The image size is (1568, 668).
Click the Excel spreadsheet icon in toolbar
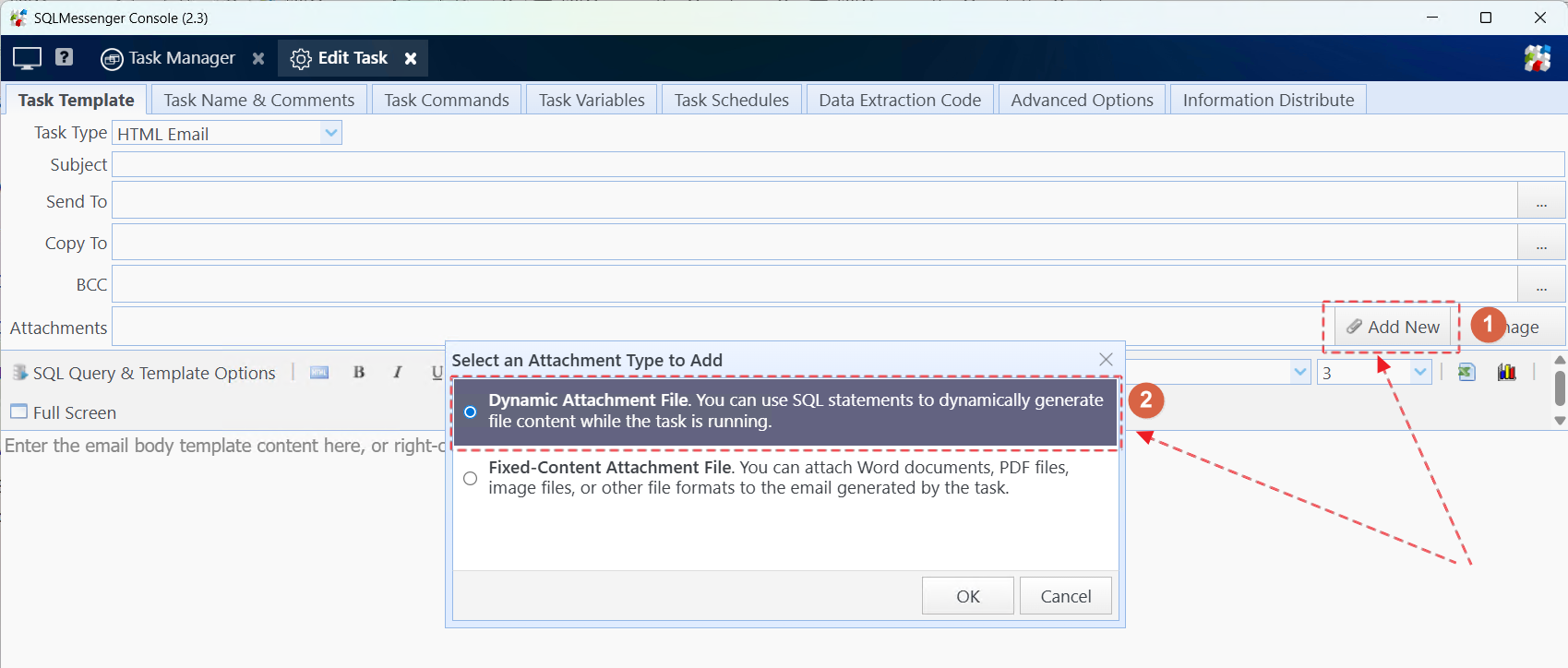(x=1466, y=372)
